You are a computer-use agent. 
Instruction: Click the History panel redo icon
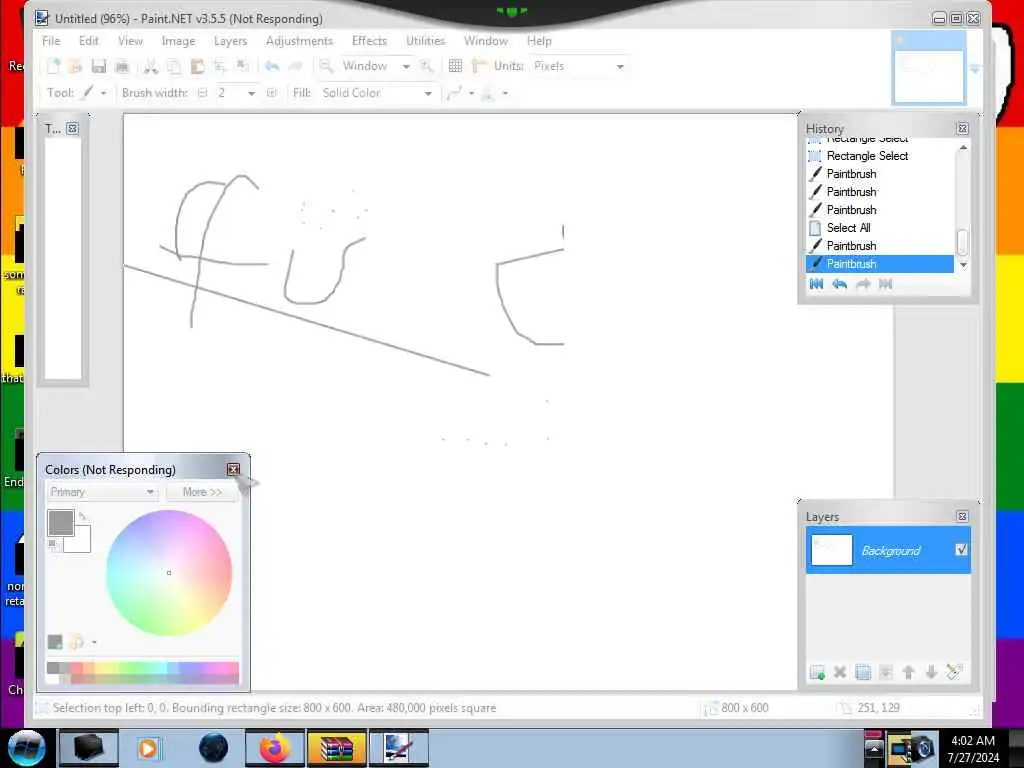[863, 283]
